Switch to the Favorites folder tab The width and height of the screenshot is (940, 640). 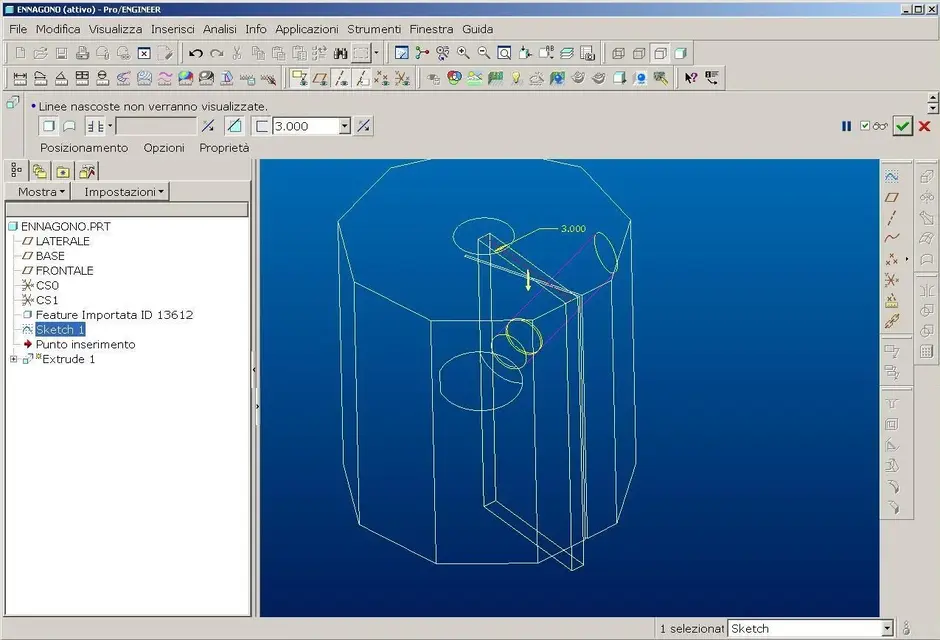point(63,172)
